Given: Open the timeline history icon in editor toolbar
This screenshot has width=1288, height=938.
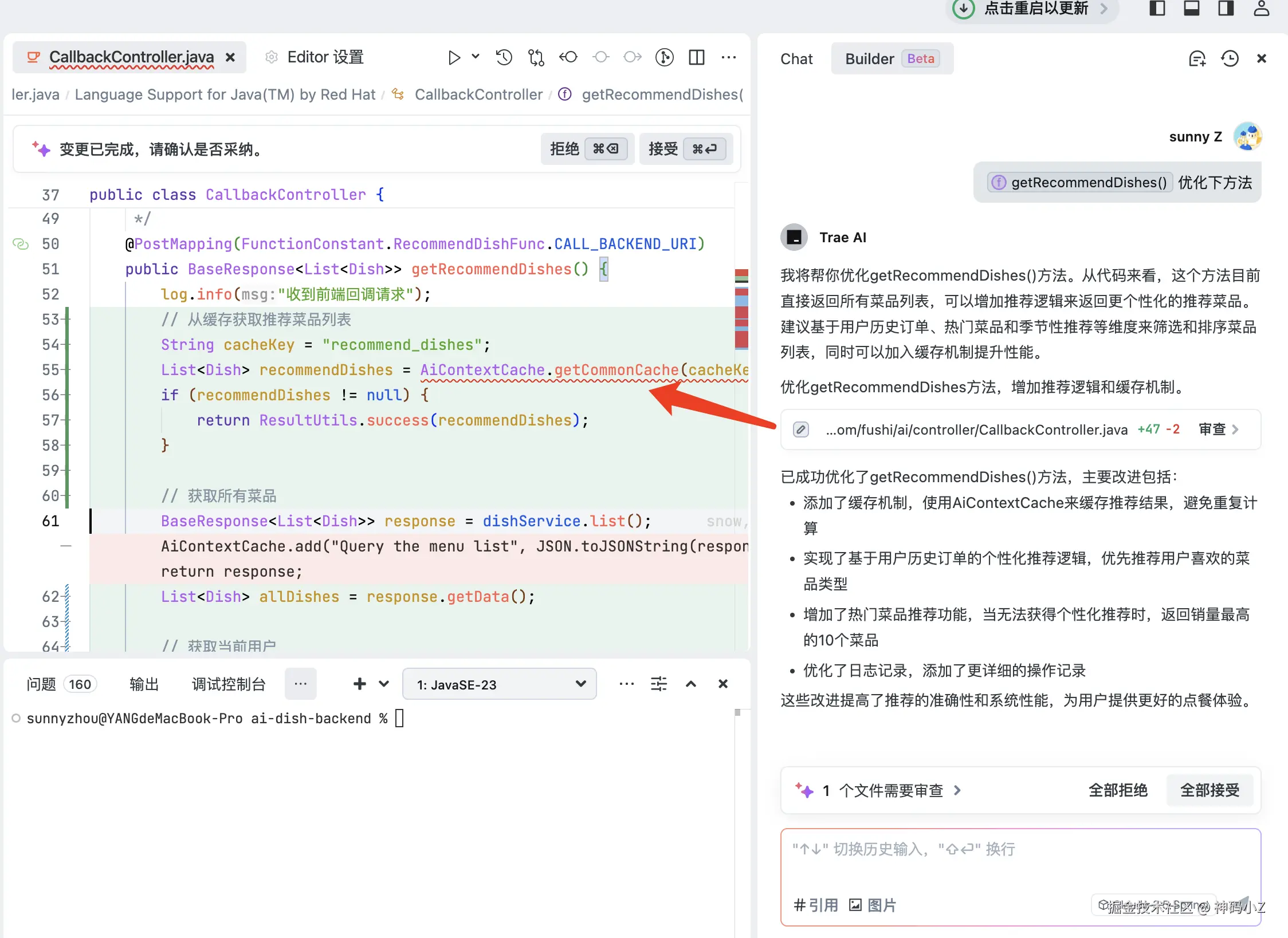Looking at the screenshot, I should [x=504, y=58].
